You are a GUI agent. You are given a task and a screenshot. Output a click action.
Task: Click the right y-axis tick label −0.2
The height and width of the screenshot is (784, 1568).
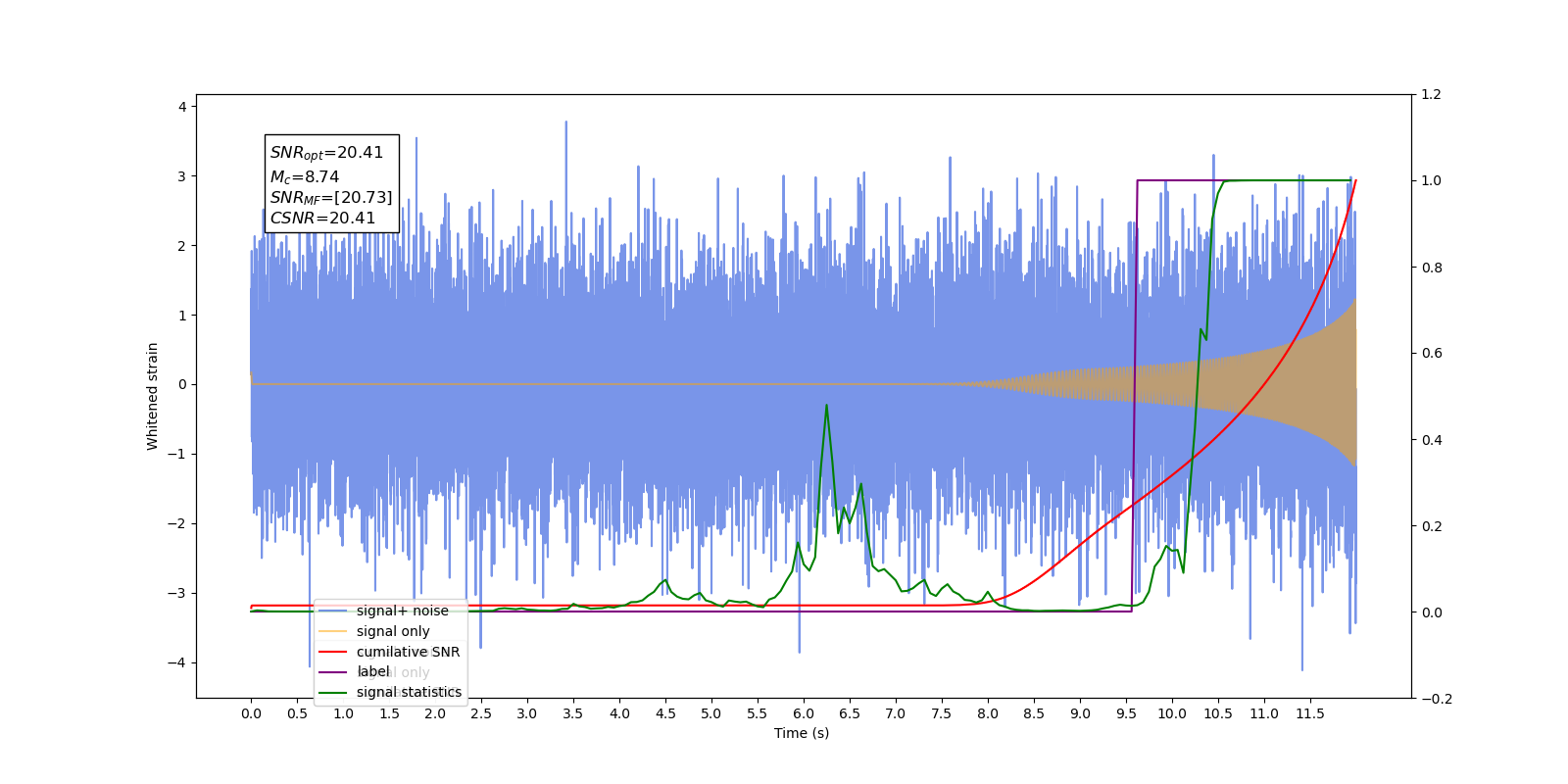pos(1436,699)
